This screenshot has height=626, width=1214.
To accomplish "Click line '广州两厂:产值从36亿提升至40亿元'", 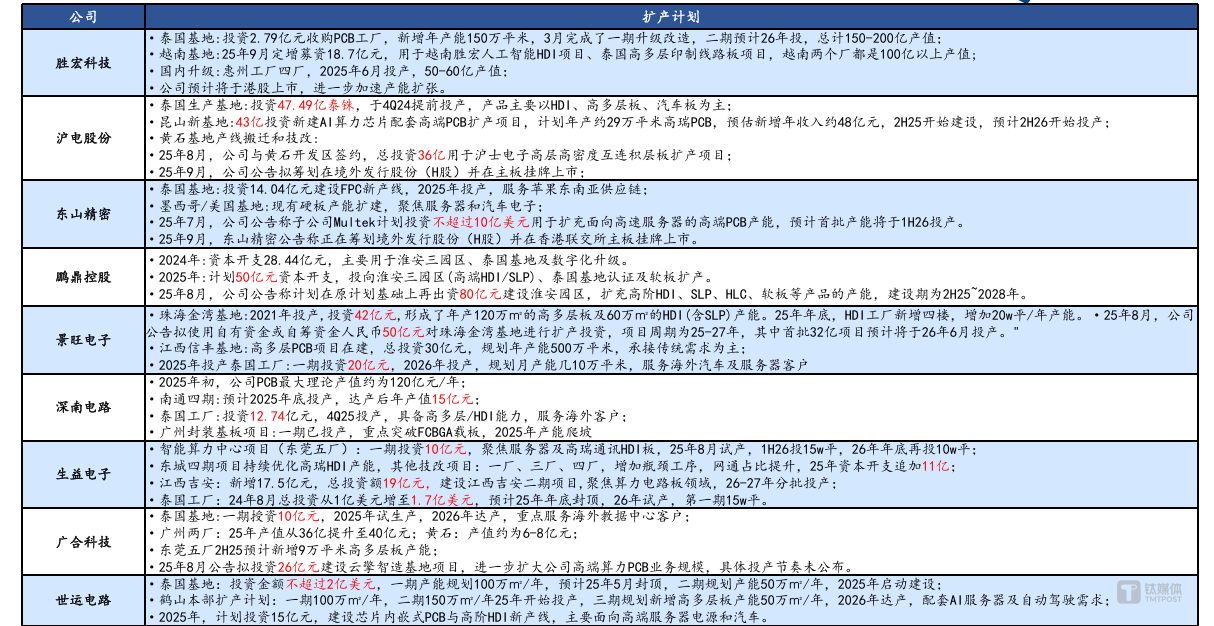I will pos(364,533).
